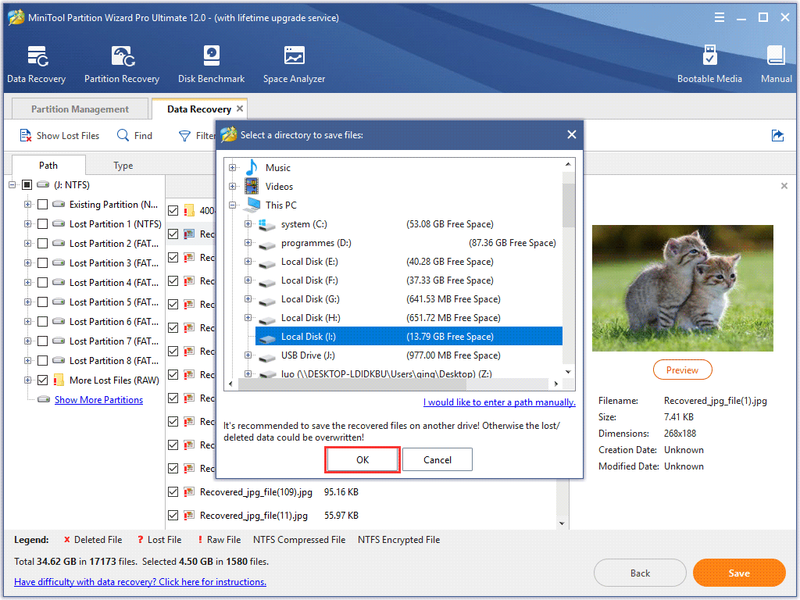Open the Data Recovery tool icon
This screenshot has width=800, height=600.
37,57
